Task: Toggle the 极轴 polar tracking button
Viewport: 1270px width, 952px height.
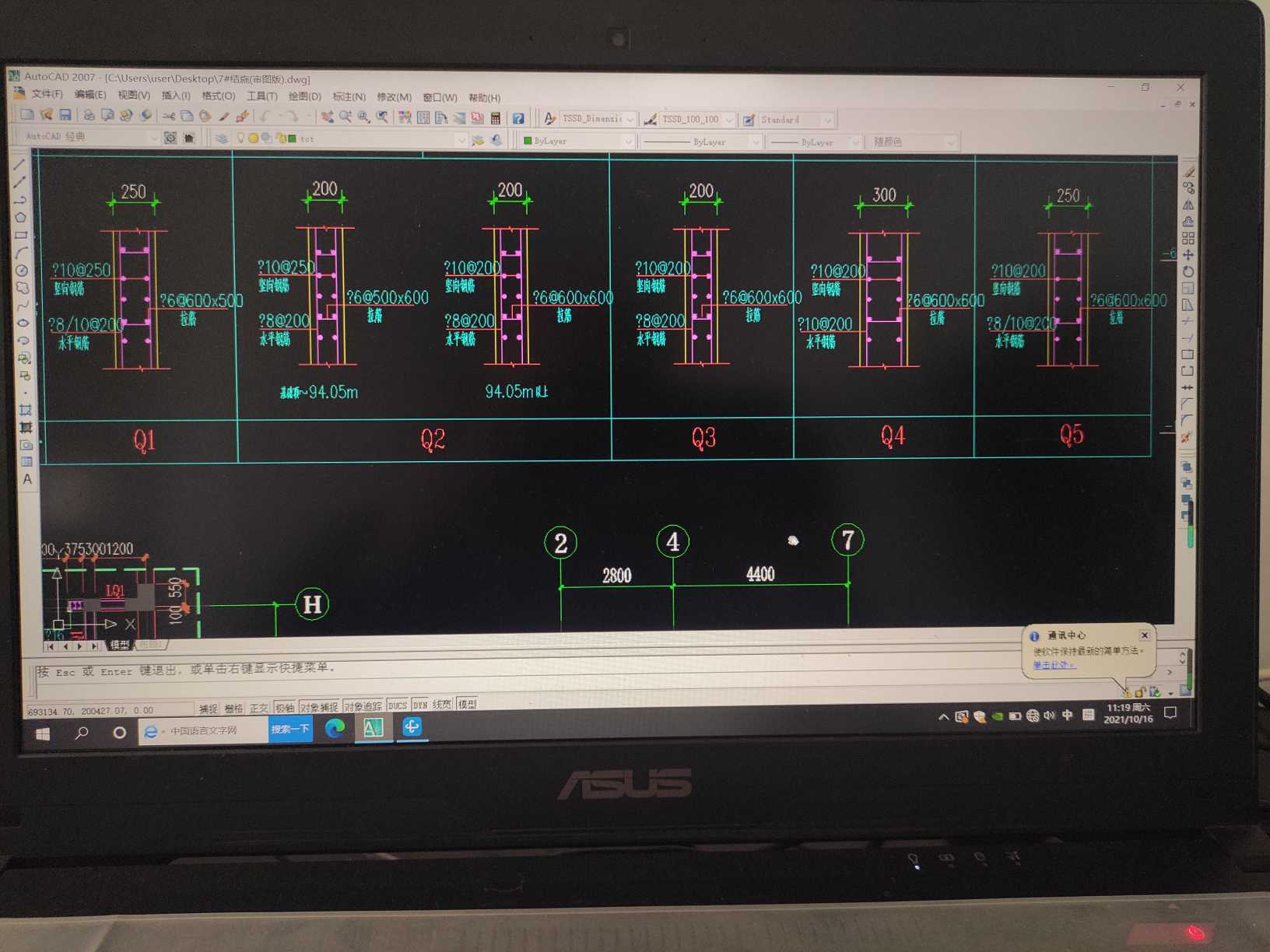Action: (285, 708)
